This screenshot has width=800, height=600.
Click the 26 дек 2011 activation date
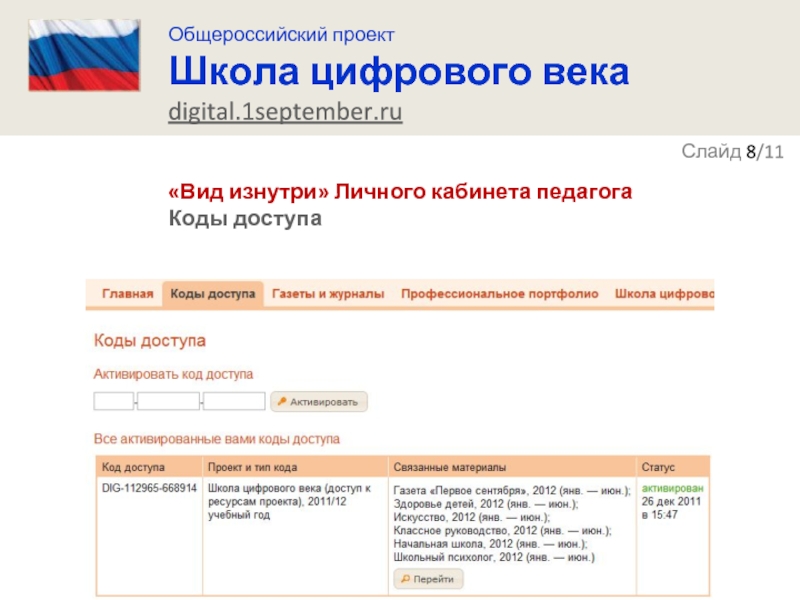click(671, 502)
